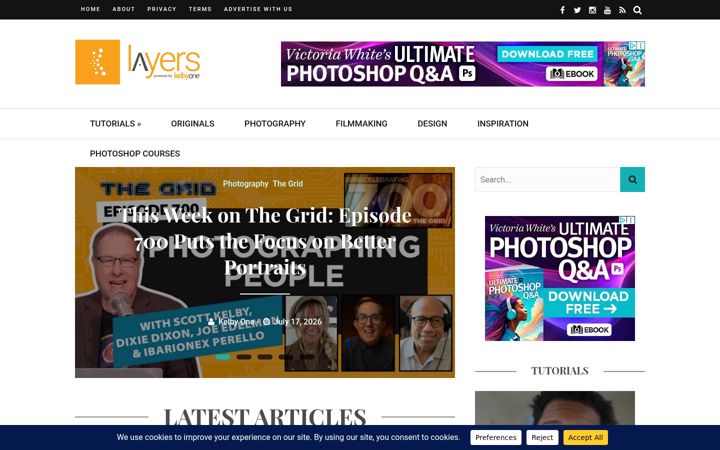Open the YouTube social icon
Screen dimensions: 720x450
[607, 10]
